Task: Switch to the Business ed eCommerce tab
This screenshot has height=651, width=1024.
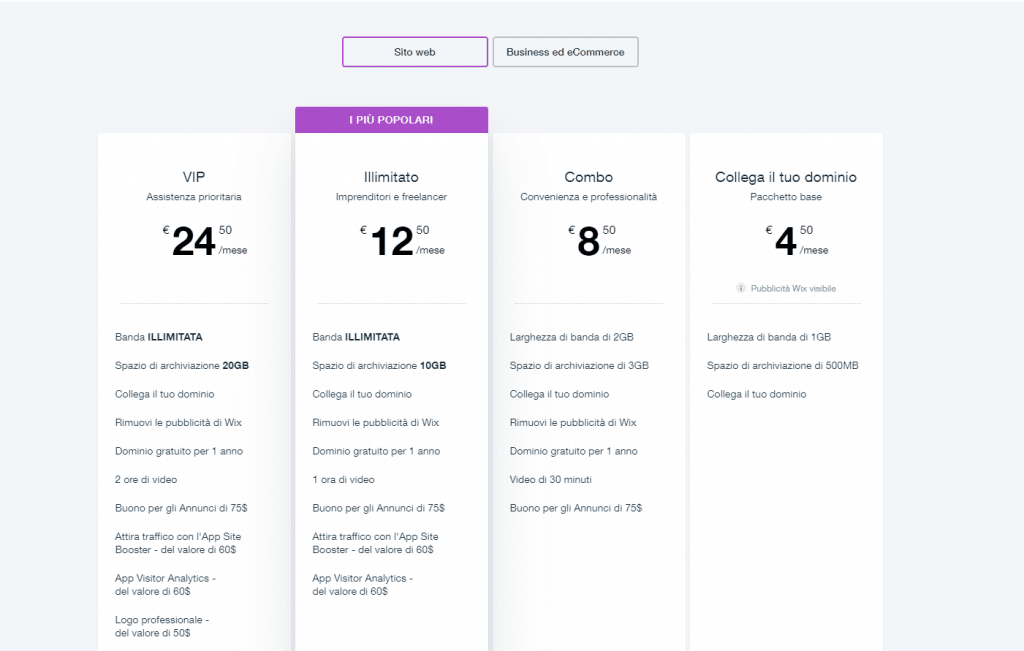Action: (565, 51)
